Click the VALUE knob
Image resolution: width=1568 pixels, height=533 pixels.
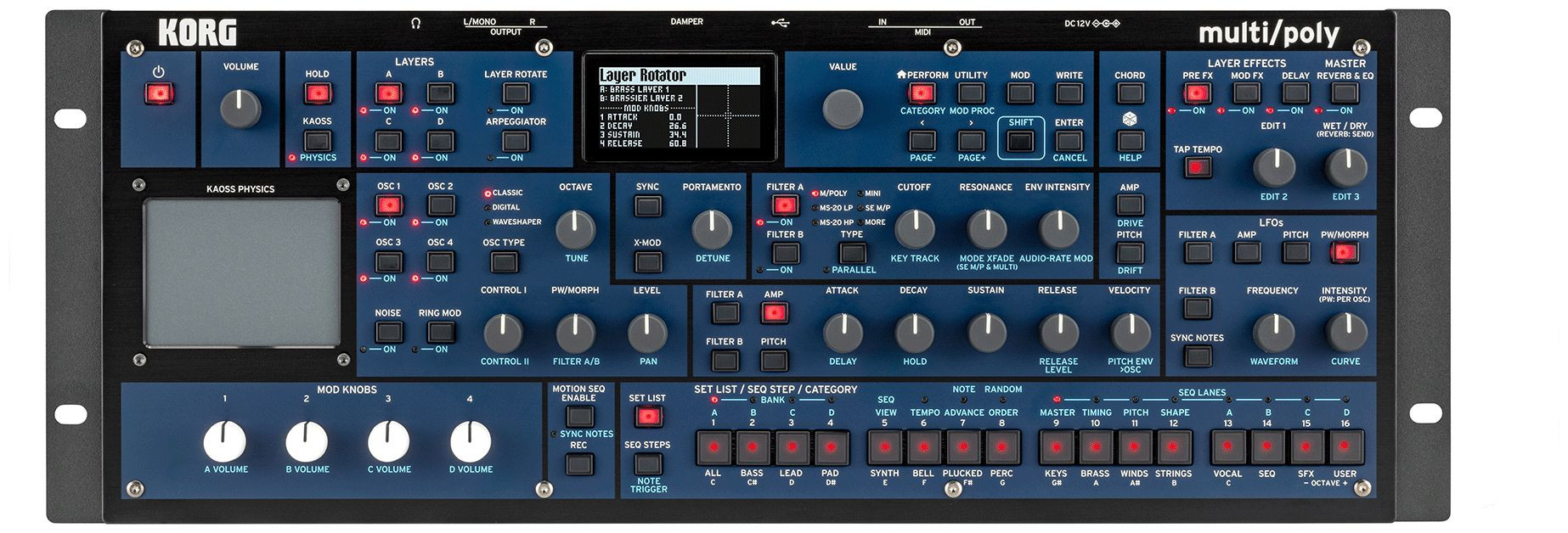pos(843,109)
